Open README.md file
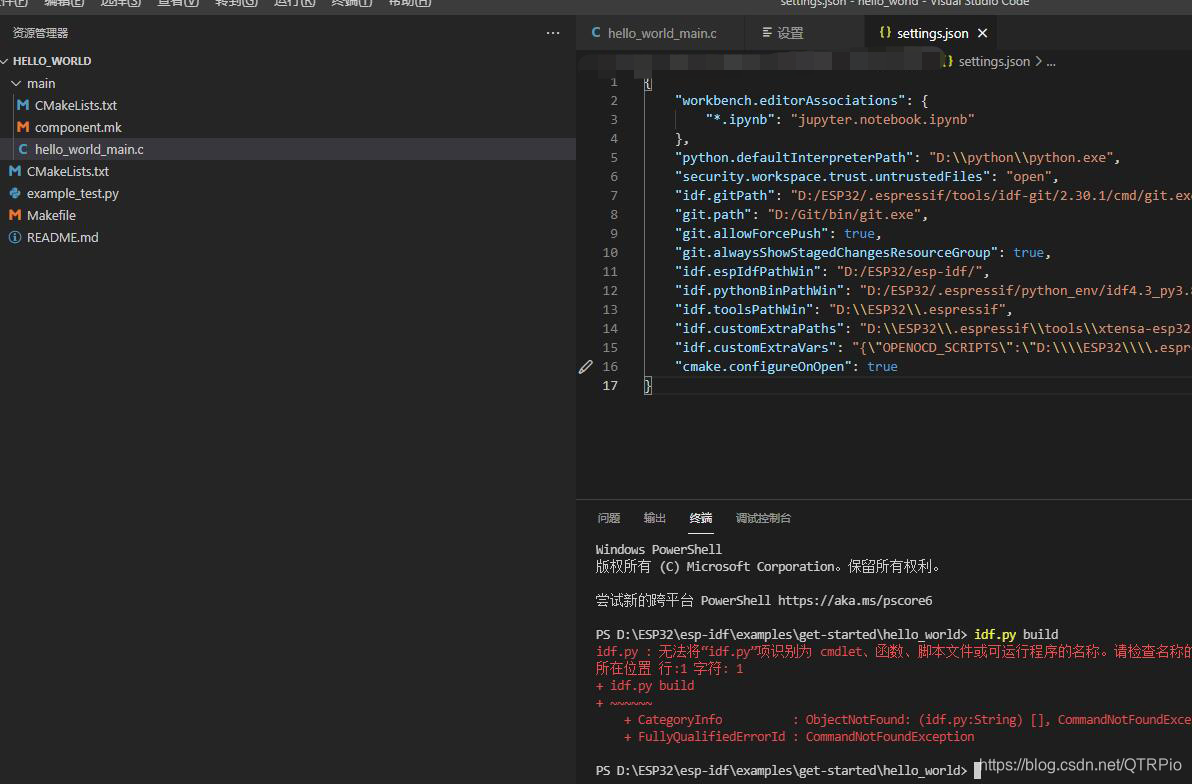The width and height of the screenshot is (1192, 784). click(62, 237)
